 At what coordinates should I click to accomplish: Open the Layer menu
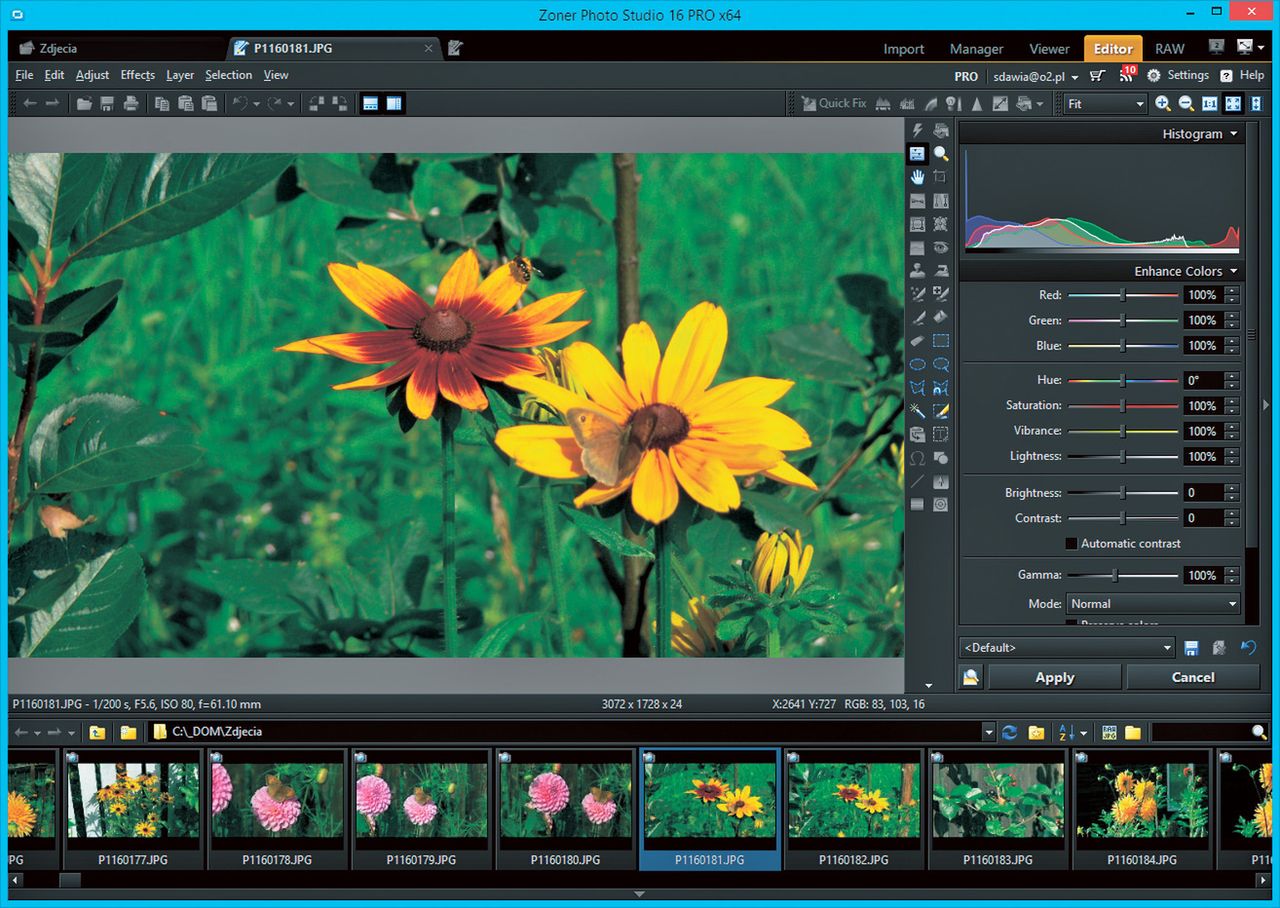tap(180, 75)
